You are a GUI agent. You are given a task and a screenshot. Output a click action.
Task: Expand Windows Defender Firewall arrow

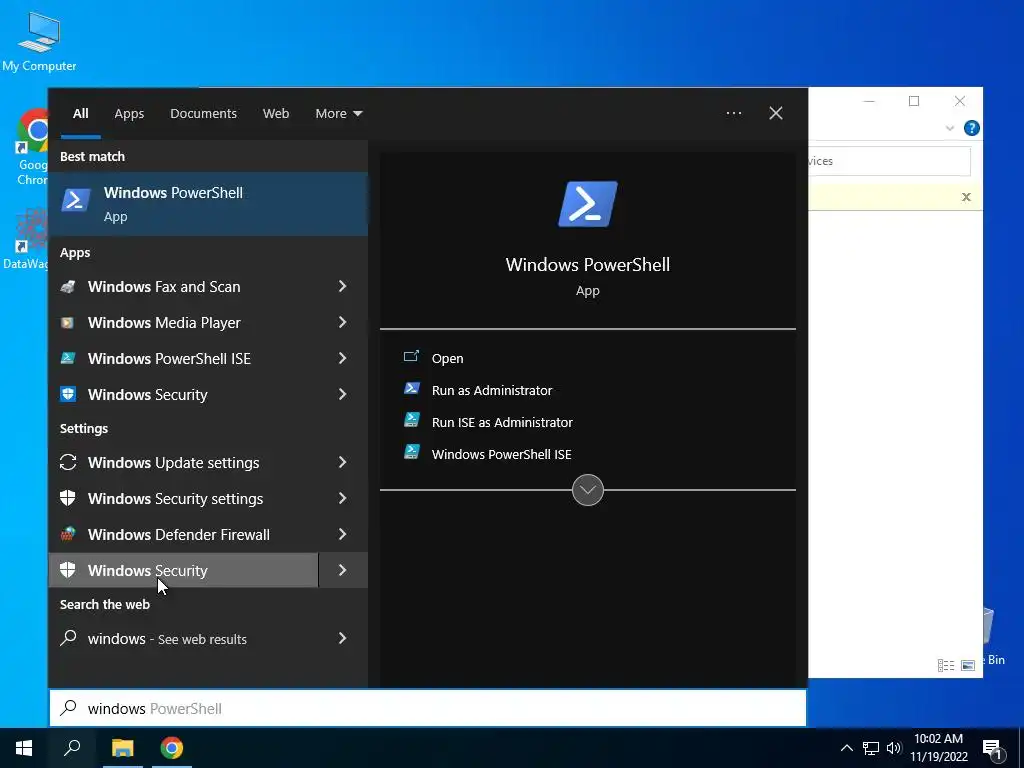[343, 534]
